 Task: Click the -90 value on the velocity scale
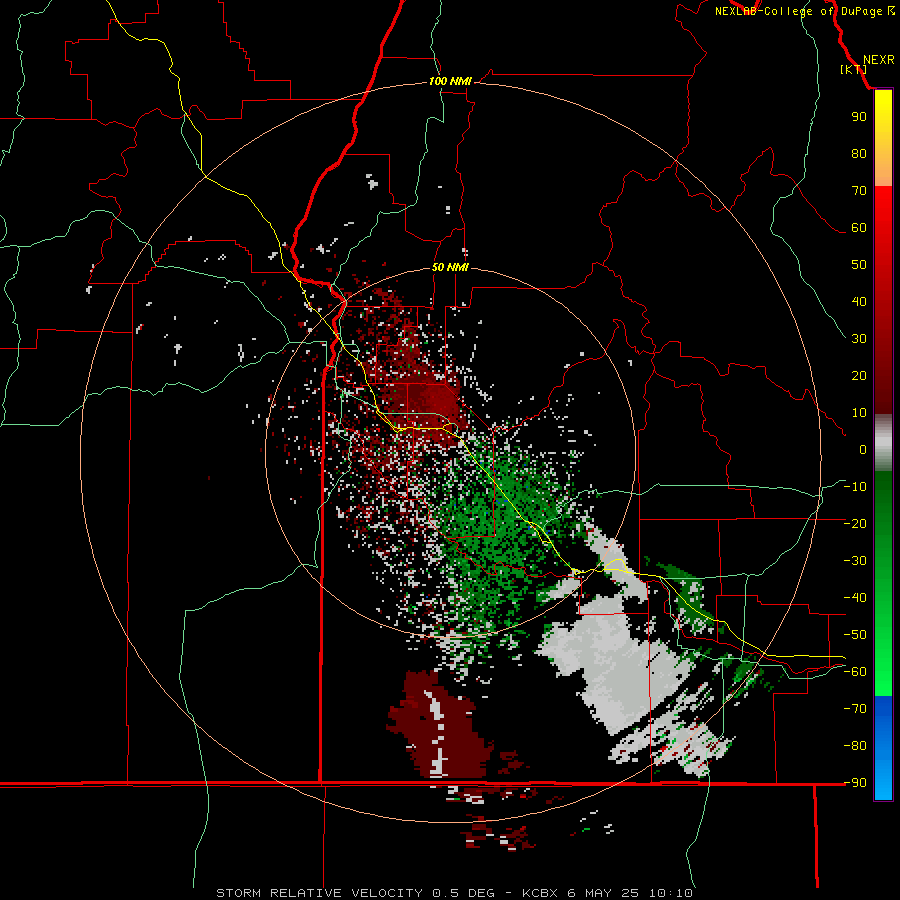point(855,782)
